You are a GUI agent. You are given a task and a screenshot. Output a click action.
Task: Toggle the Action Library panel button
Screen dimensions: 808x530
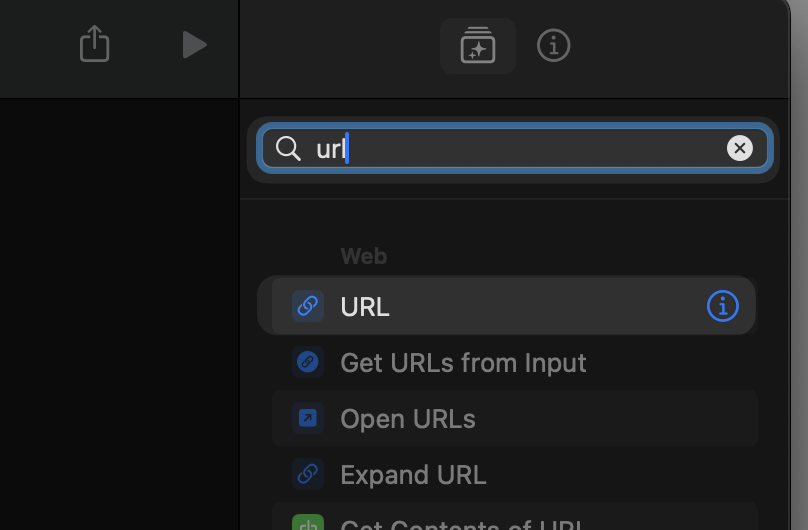coord(478,45)
